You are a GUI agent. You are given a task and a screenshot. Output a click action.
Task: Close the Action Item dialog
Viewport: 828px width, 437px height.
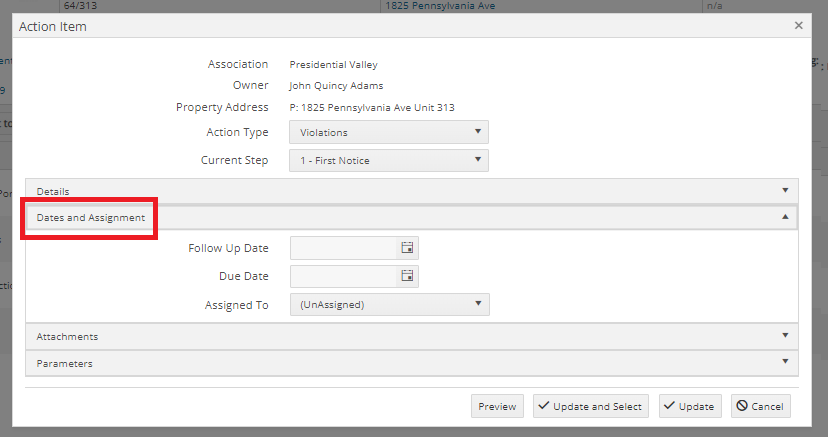pyautogui.click(x=798, y=25)
